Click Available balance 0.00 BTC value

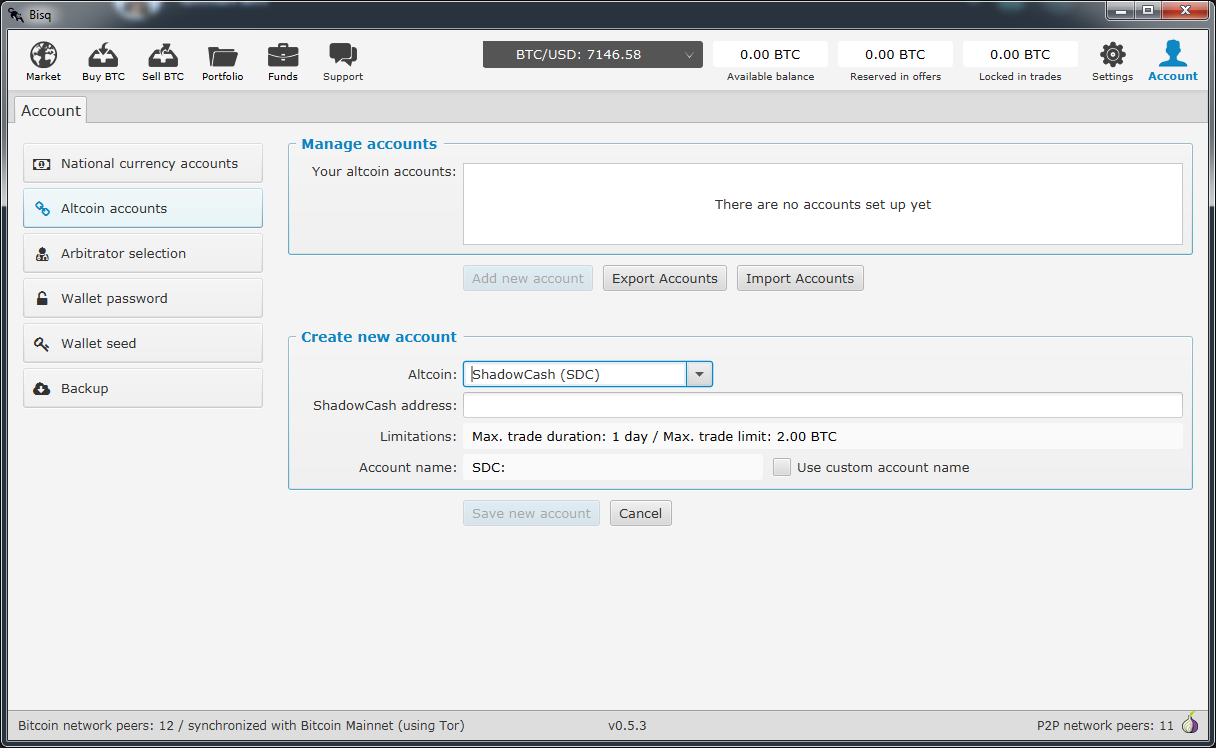pyautogui.click(x=770, y=55)
